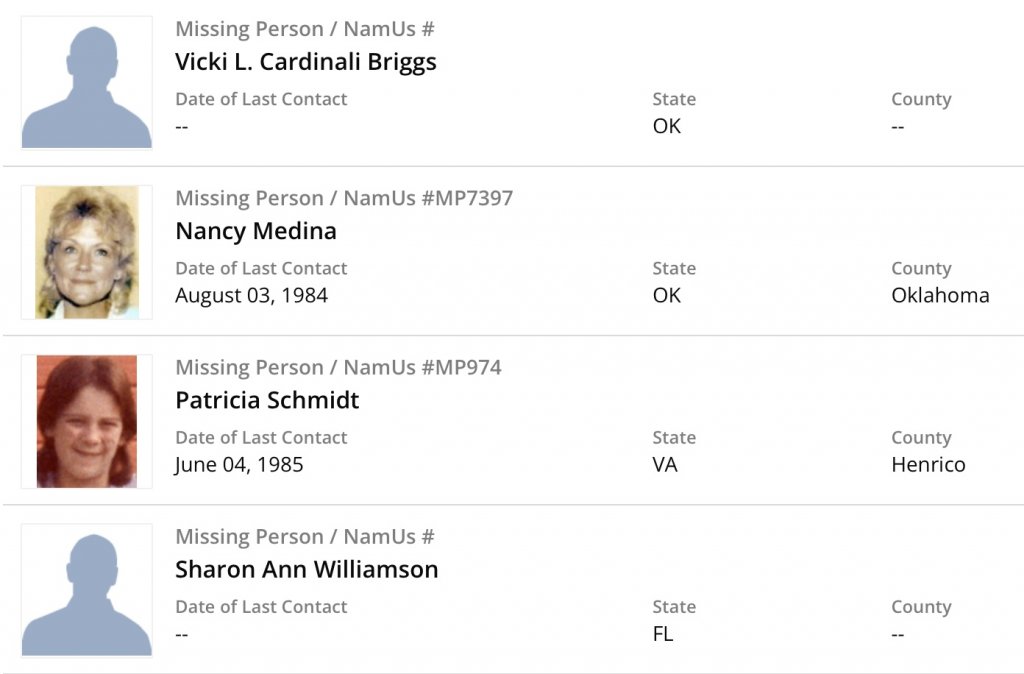This screenshot has height=674, width=1024.
Task: Open Nancy Medina's photo thumbnail
Action: 87,252
